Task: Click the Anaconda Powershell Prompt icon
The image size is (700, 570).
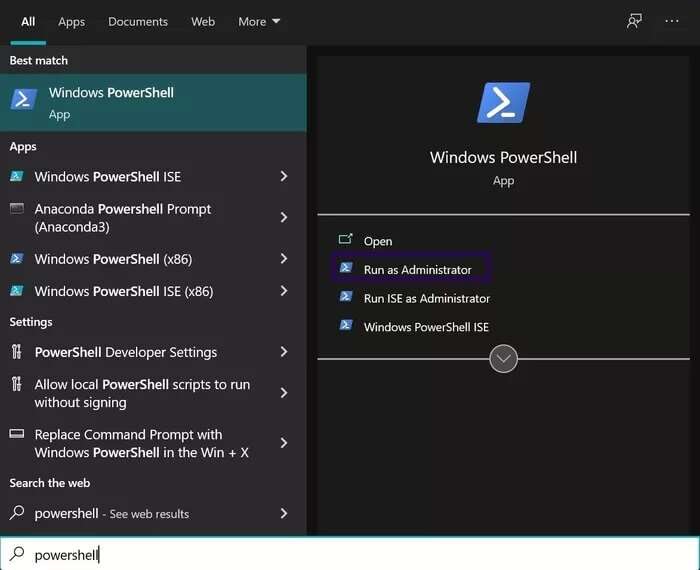Action: [x=17, y=208]
